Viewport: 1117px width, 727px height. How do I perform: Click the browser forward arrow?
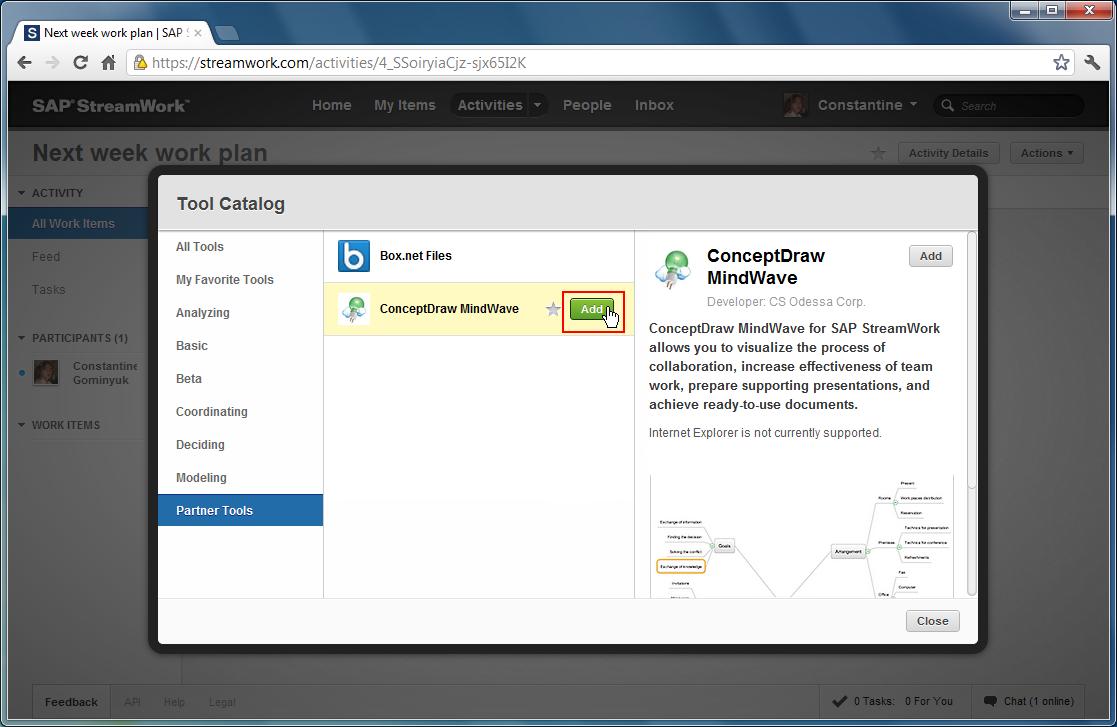pos(52,63)
